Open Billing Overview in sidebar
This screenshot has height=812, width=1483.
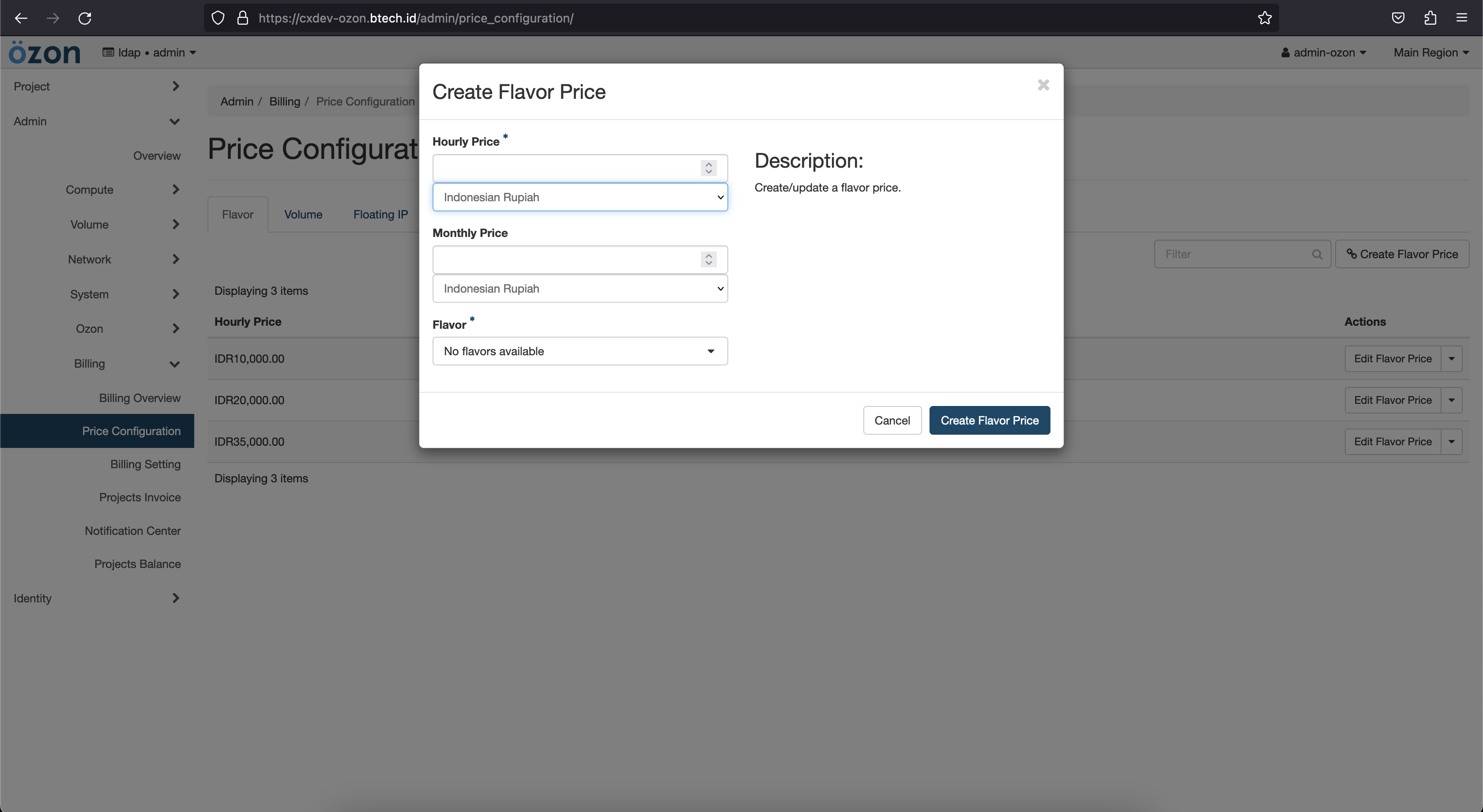coord(139,398)
